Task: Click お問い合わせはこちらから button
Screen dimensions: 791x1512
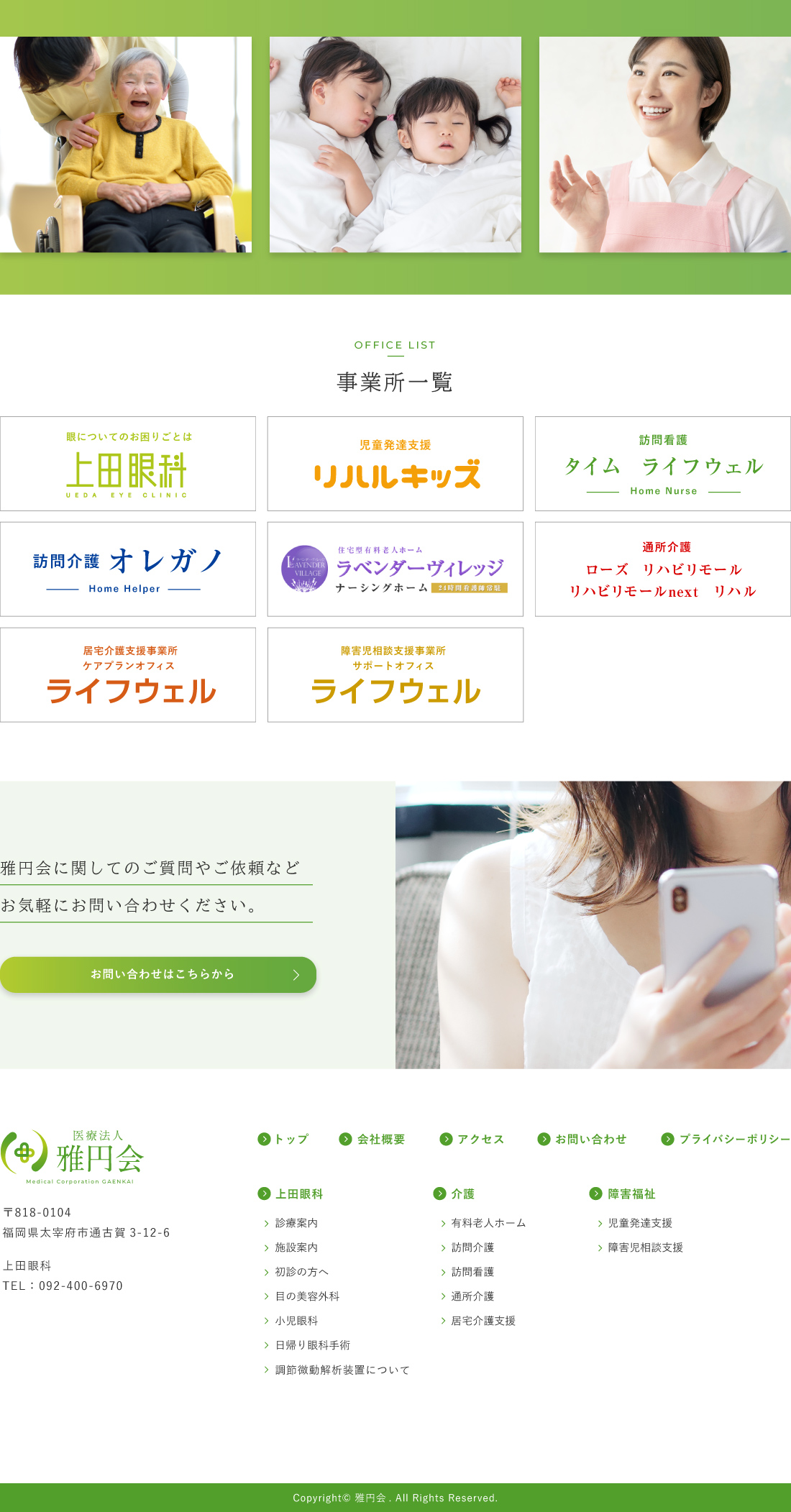Action: pyautogui.click(x=158, y=975)
